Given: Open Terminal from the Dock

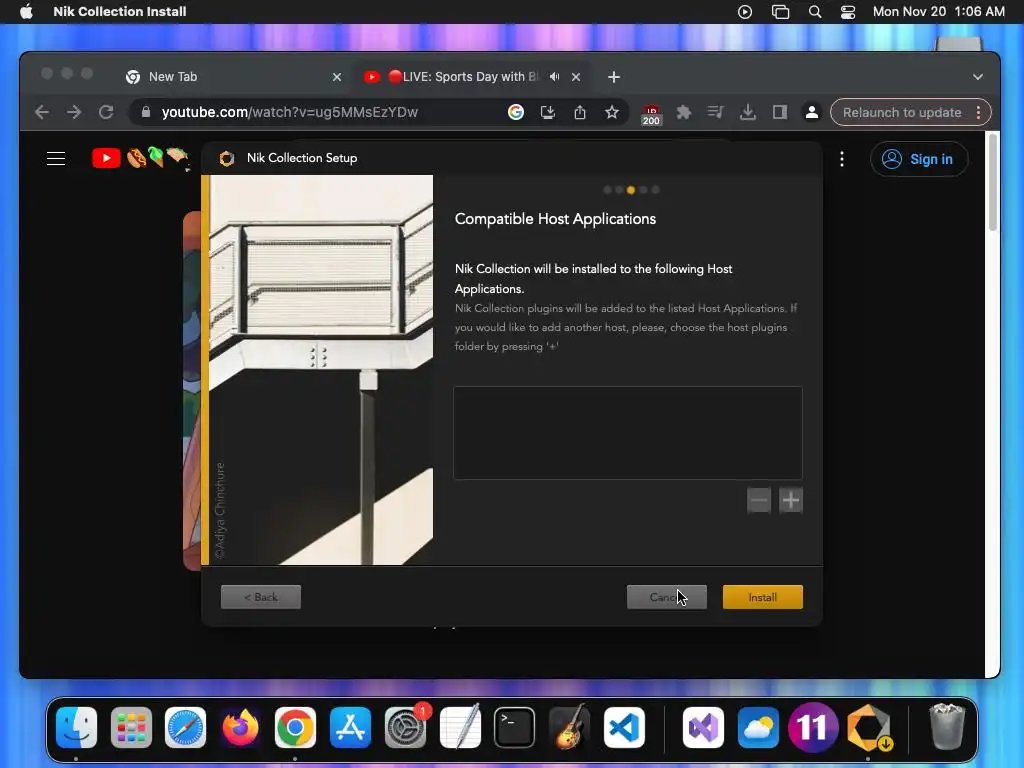Looking at the screenshot, I should pos(514,727).
